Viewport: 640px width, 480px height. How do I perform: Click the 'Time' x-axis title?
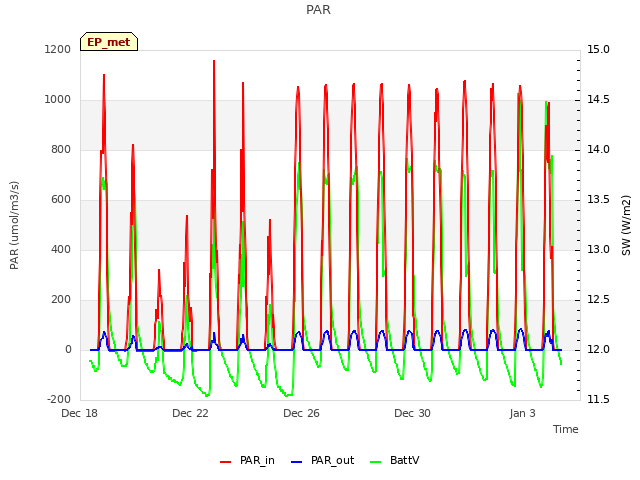(x=566, y=429)
